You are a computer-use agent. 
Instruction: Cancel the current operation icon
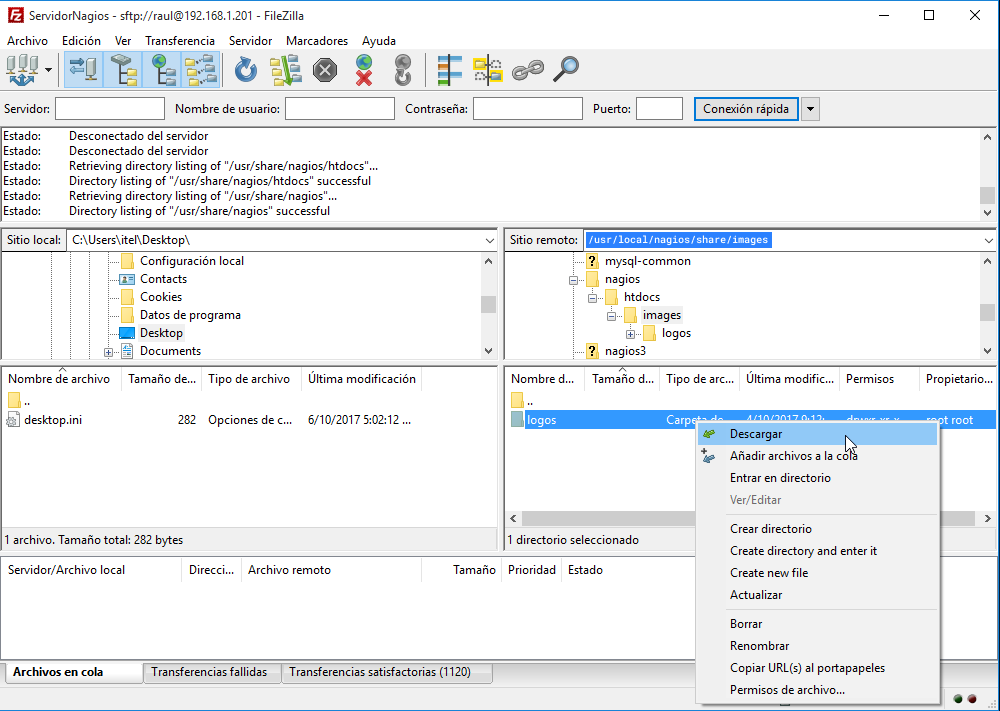324,70
